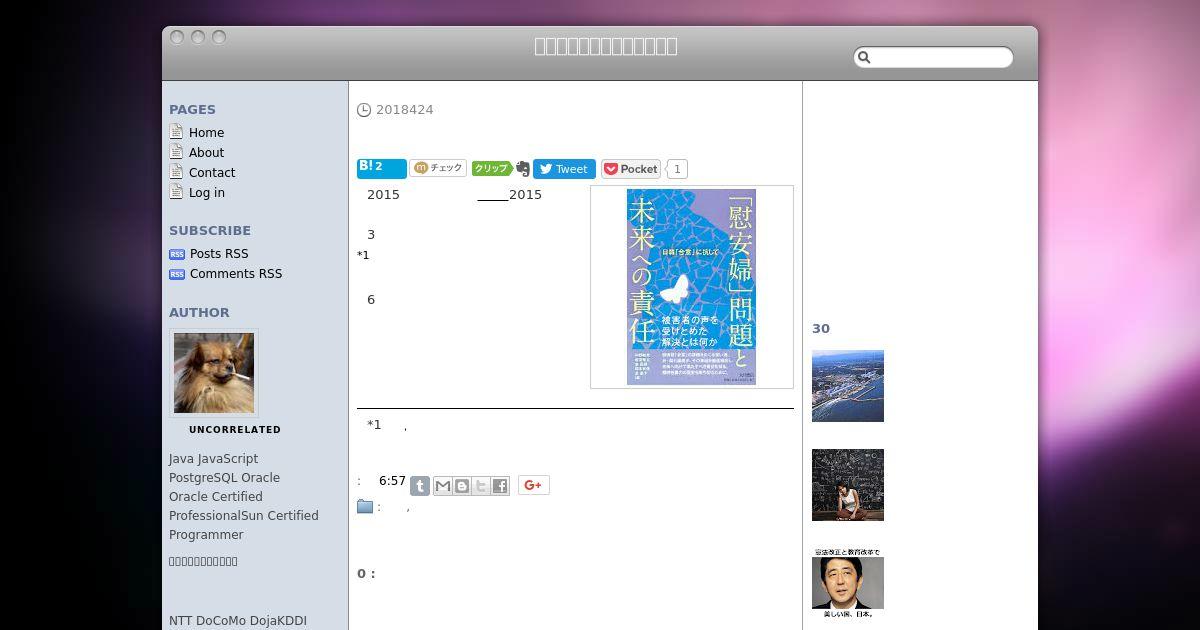1200x630 pixels.
Task: Click the Log in document icon
Action: tap(176, 192)
